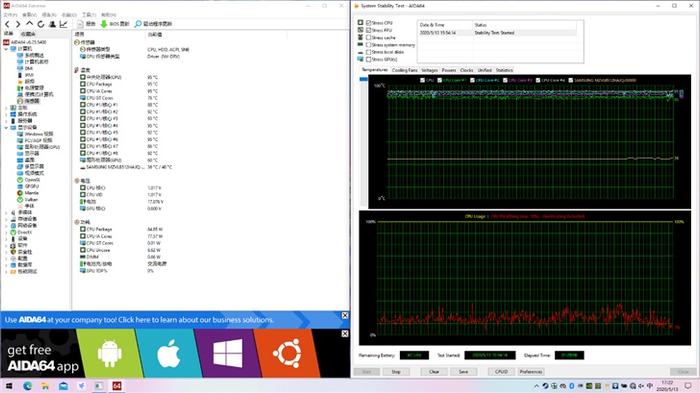Switch to the Cooling Fans tab
Viewport: 700px width, 393px height.
tap(404, 70)
